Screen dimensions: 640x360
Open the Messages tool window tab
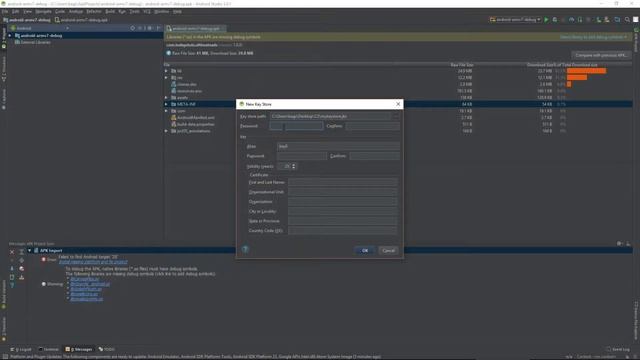click(79, 349)
